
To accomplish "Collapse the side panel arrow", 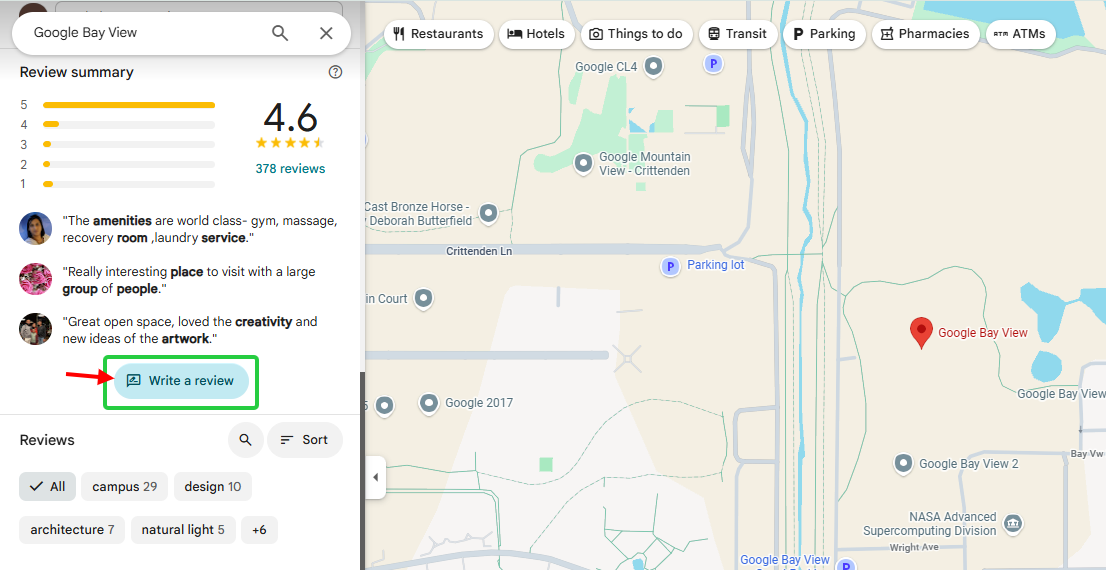I will (x=375, y=478).
